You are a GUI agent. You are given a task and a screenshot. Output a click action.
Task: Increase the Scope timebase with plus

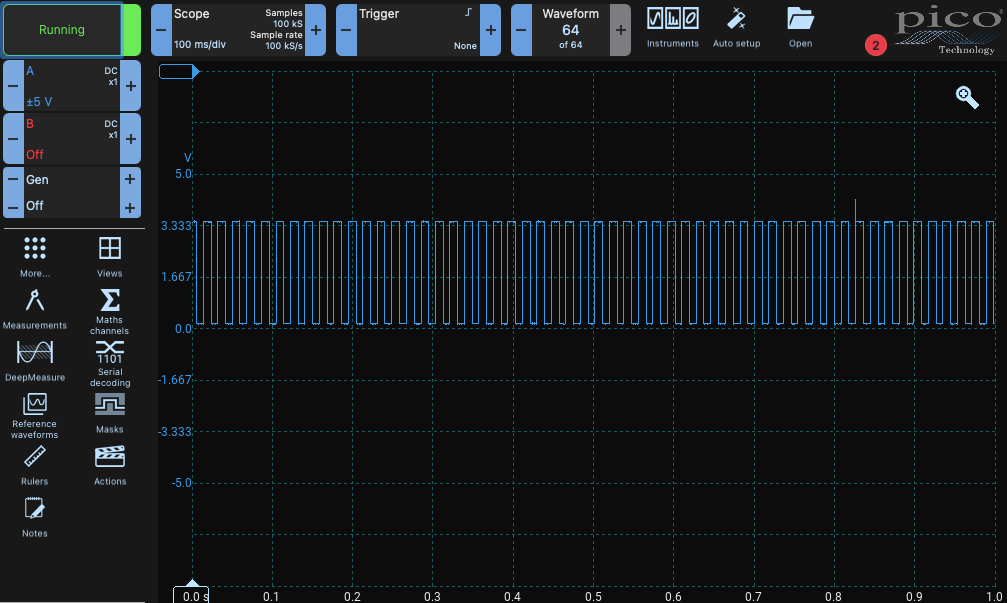(x=315, y=30)
